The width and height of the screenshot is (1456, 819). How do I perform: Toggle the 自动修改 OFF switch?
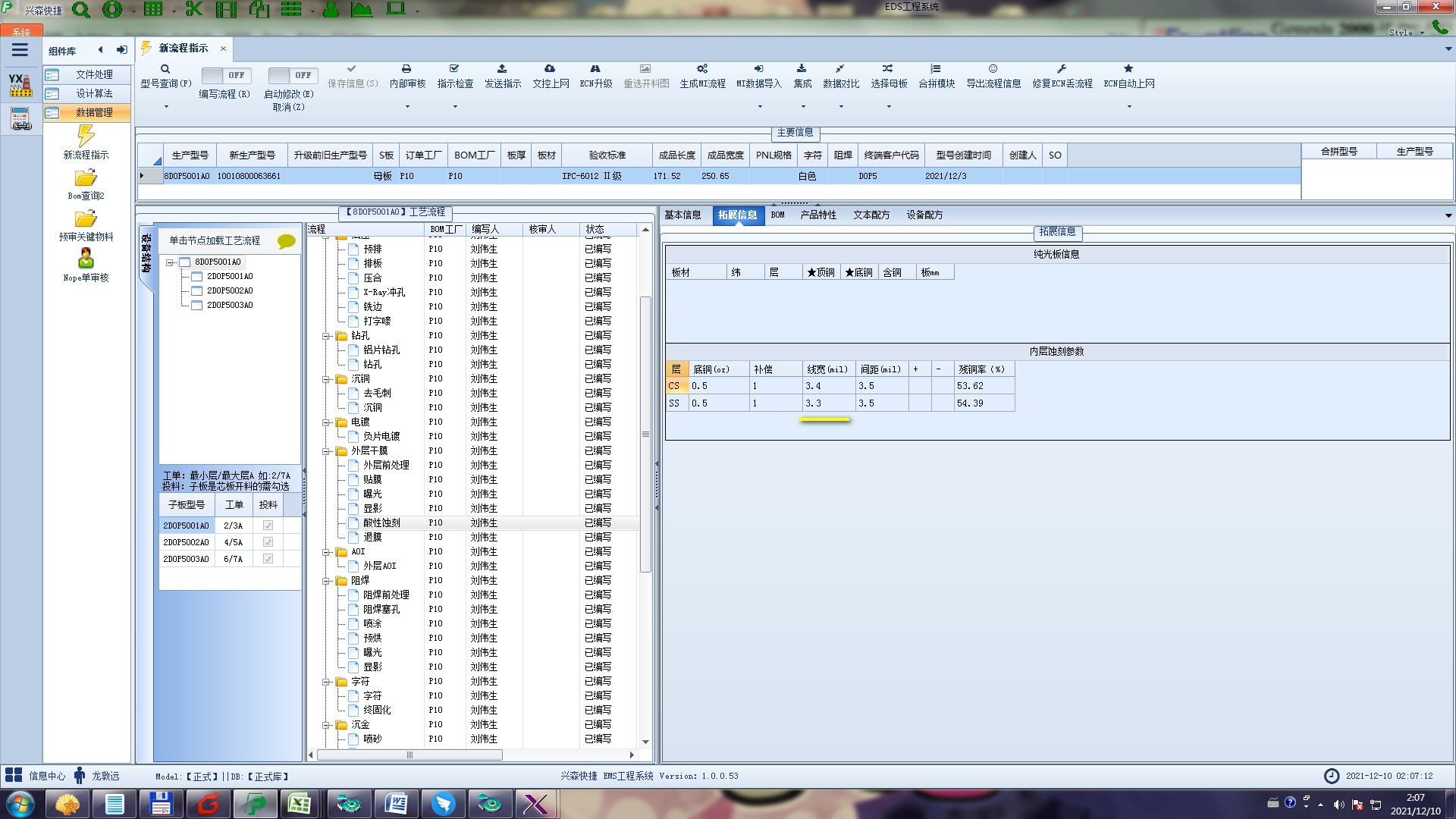tap(291, 75)
